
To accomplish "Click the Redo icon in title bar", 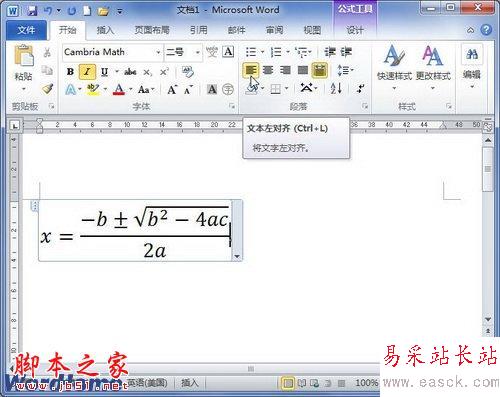I will 72,11.
